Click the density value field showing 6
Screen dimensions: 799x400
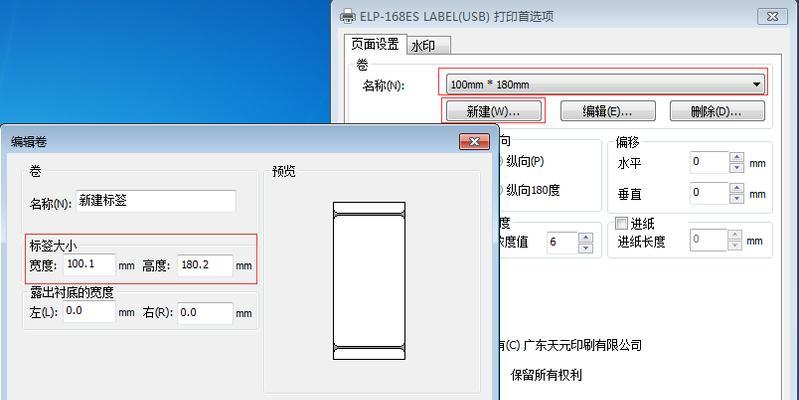(x=562, y=243)
